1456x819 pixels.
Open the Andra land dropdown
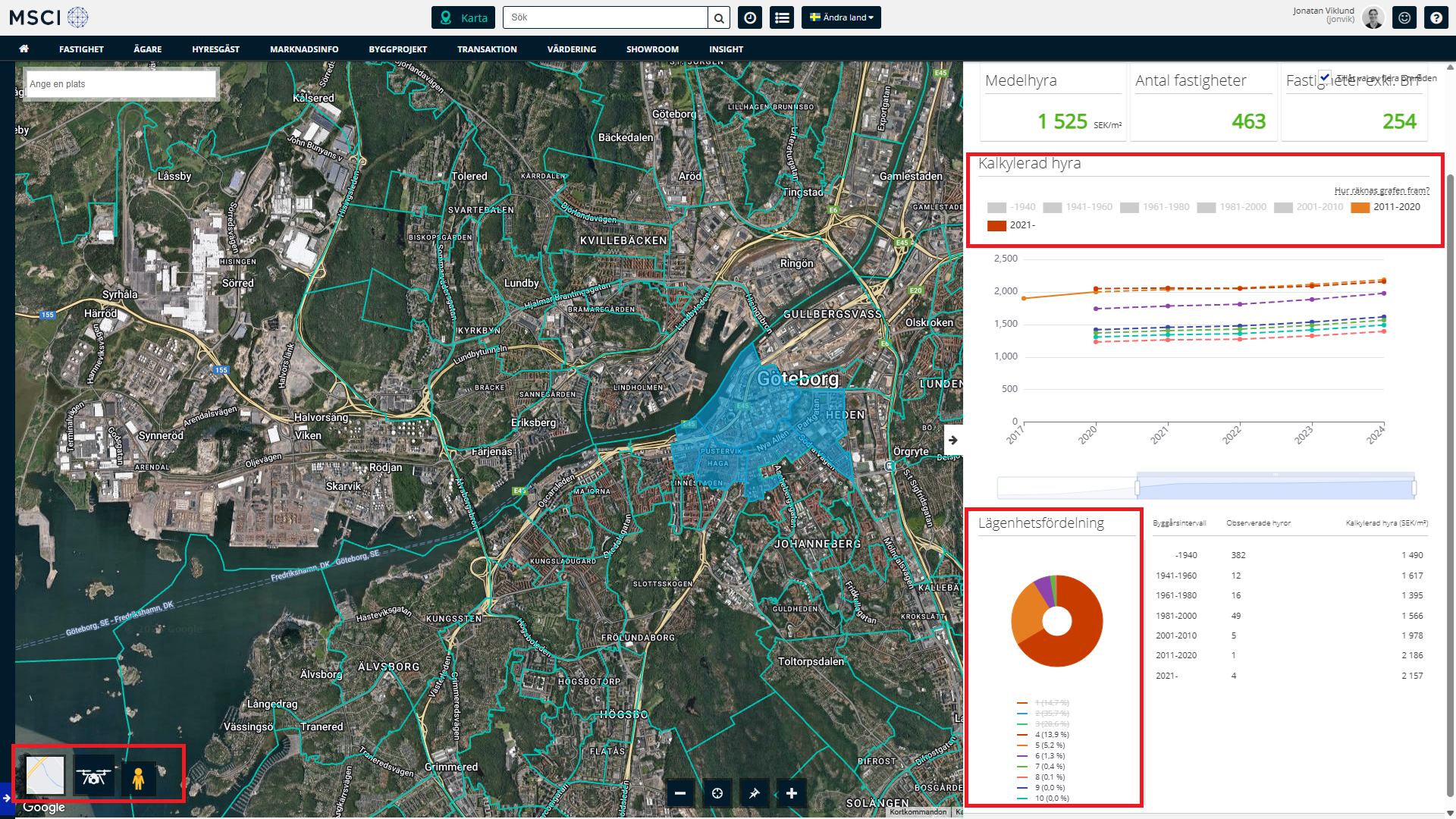click(x=841, y=17)
